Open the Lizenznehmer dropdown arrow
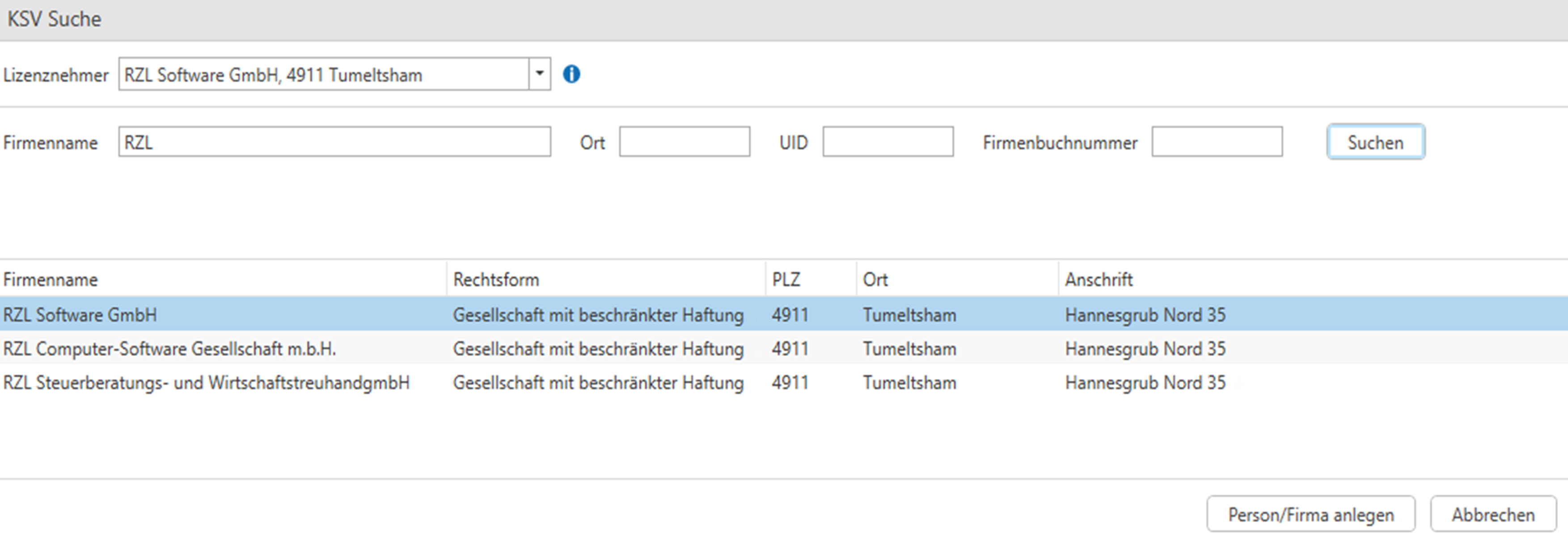This screenshot has width=1568, height=543. [539, 74]
